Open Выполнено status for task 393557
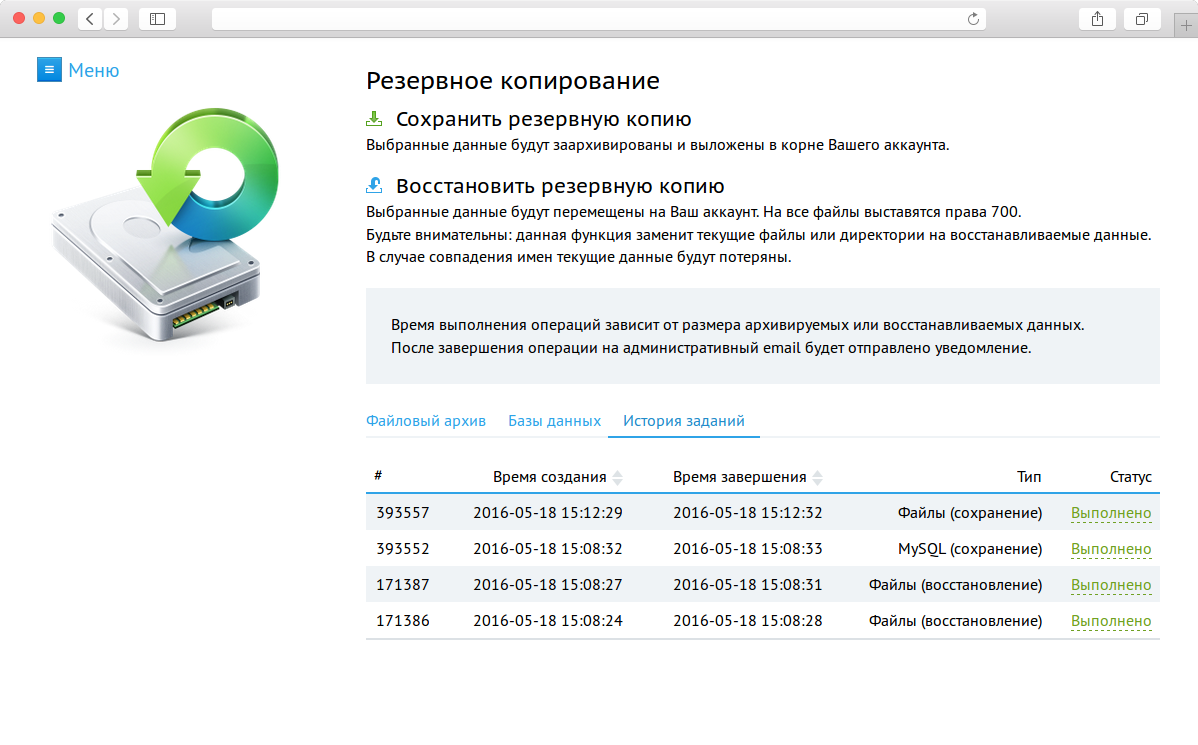 pyautogui.click(x=1111, y=513)
